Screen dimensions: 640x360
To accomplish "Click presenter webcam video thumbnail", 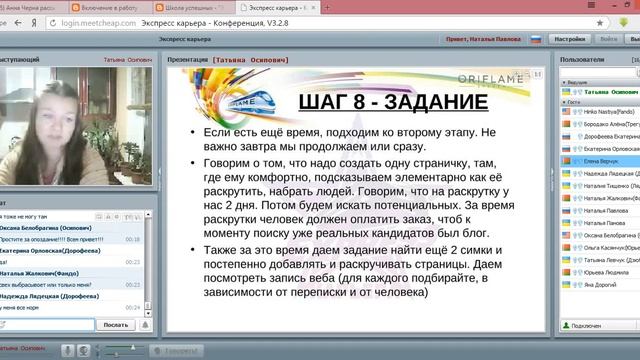I will click(x=76, y=126).
